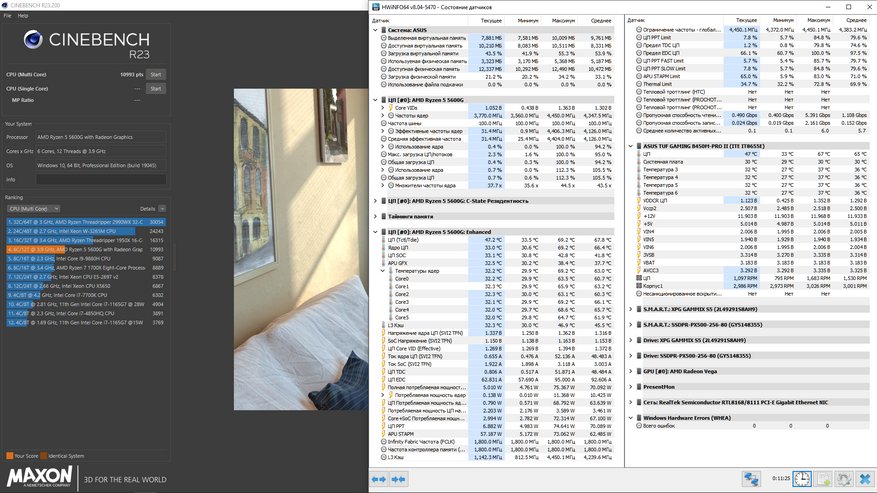Viewport: 877px width, 493px height.
Task: Click the log-to-file icon with green plus
Action: point(823,479)
